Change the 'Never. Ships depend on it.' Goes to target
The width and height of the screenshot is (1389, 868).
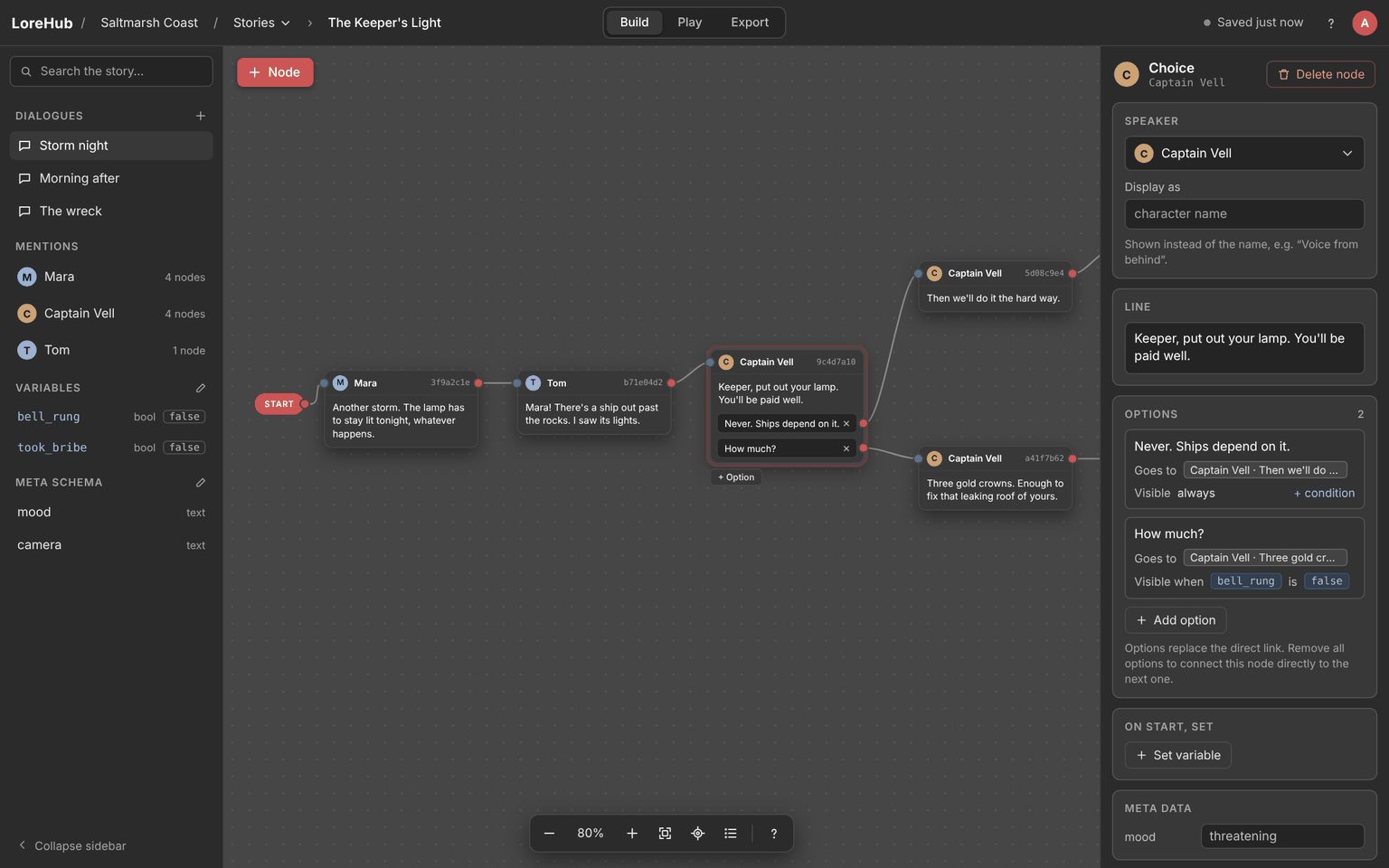1265,470
